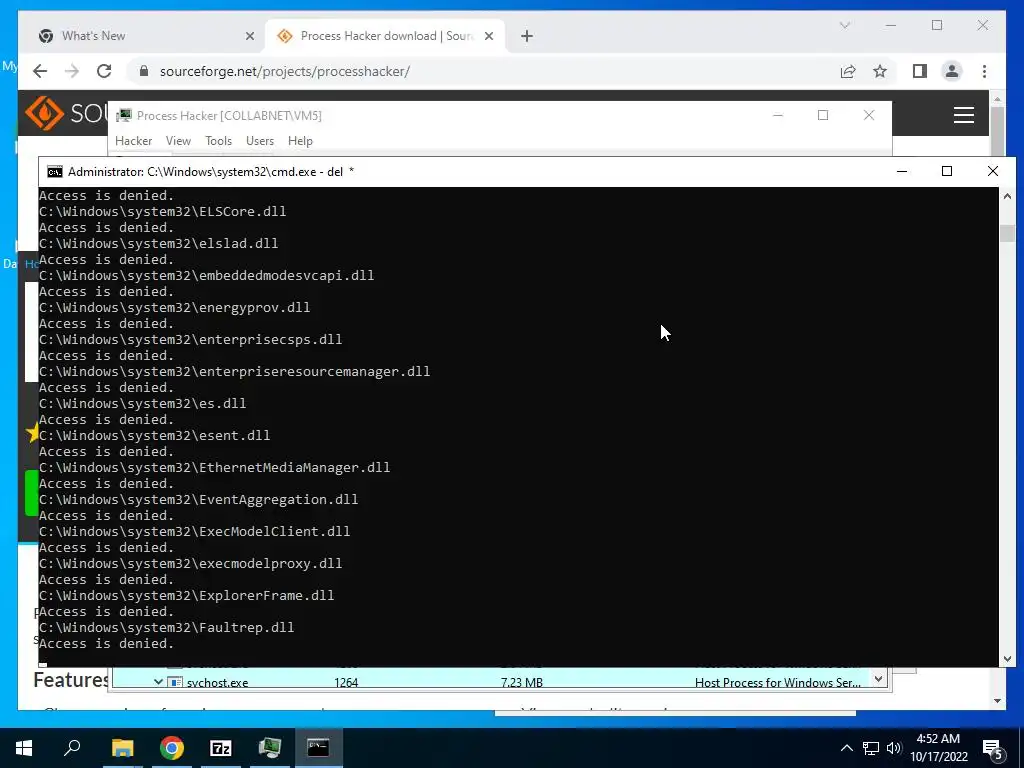Screen dimensions: 1024x768
Task: Click the network tray icon
Action: (x=871, y=748)
